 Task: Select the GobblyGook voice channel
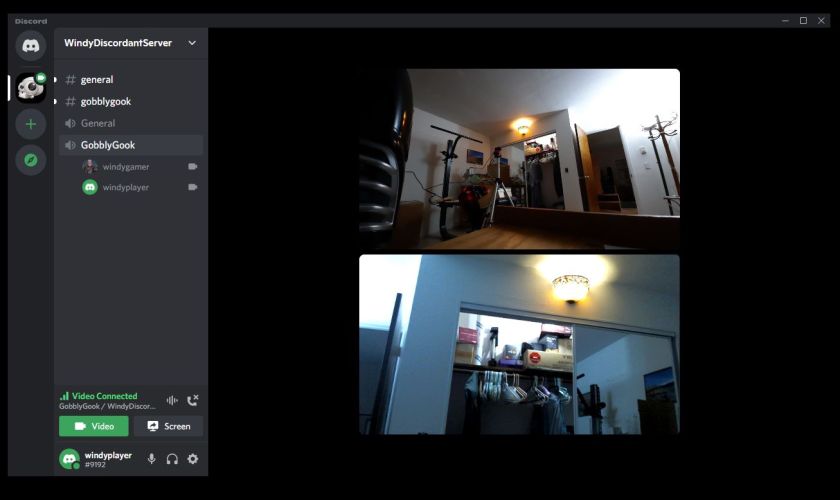tap(108, 146)
